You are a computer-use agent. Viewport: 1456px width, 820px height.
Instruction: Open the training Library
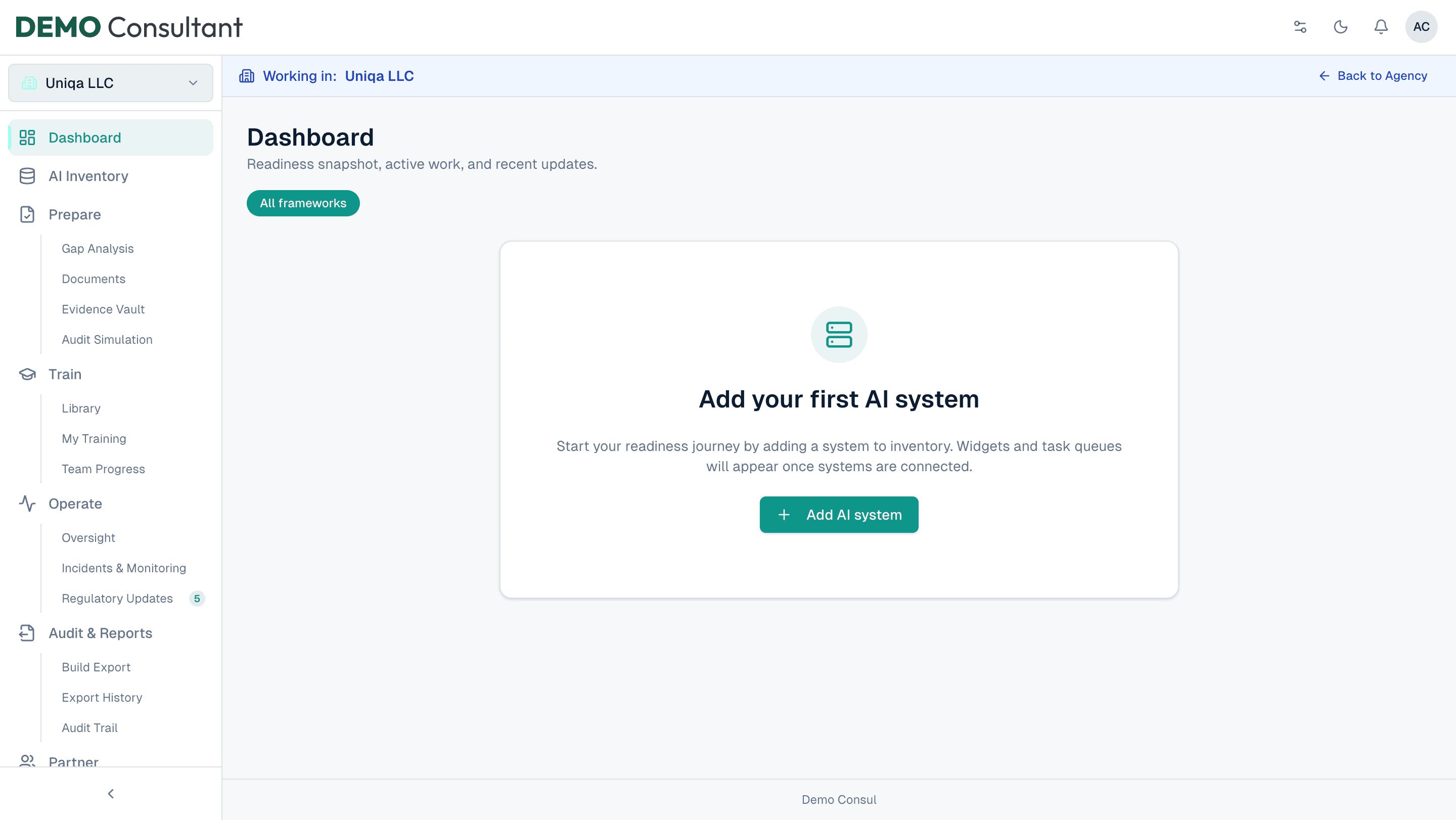point(81,408)
